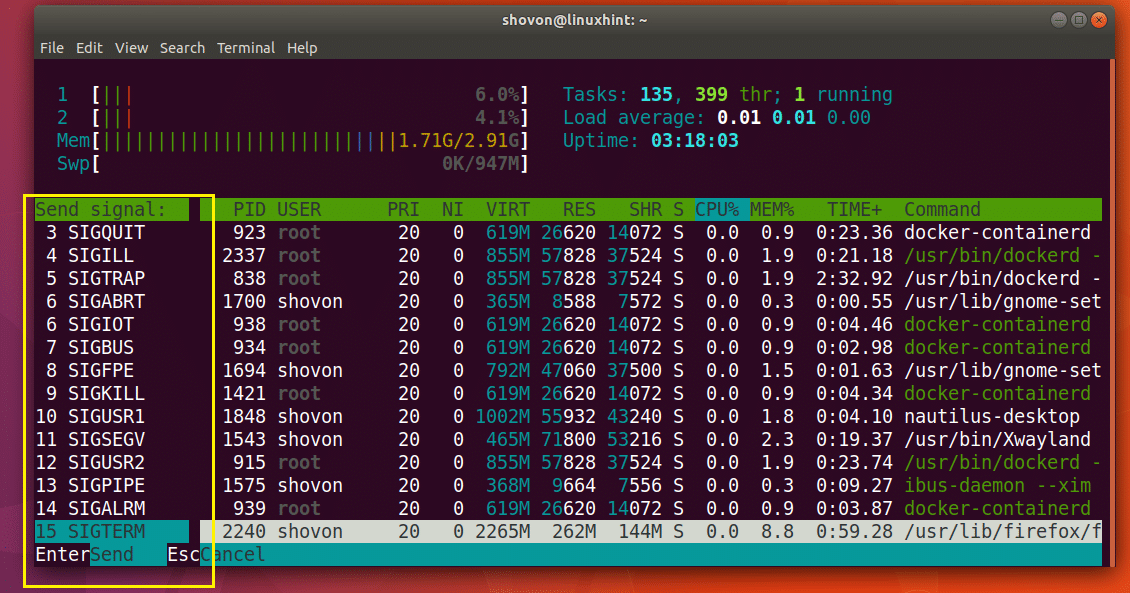Screen dimensions: 1130x593
Task: Select process row with PID 939
Action: tap(651, 509)
